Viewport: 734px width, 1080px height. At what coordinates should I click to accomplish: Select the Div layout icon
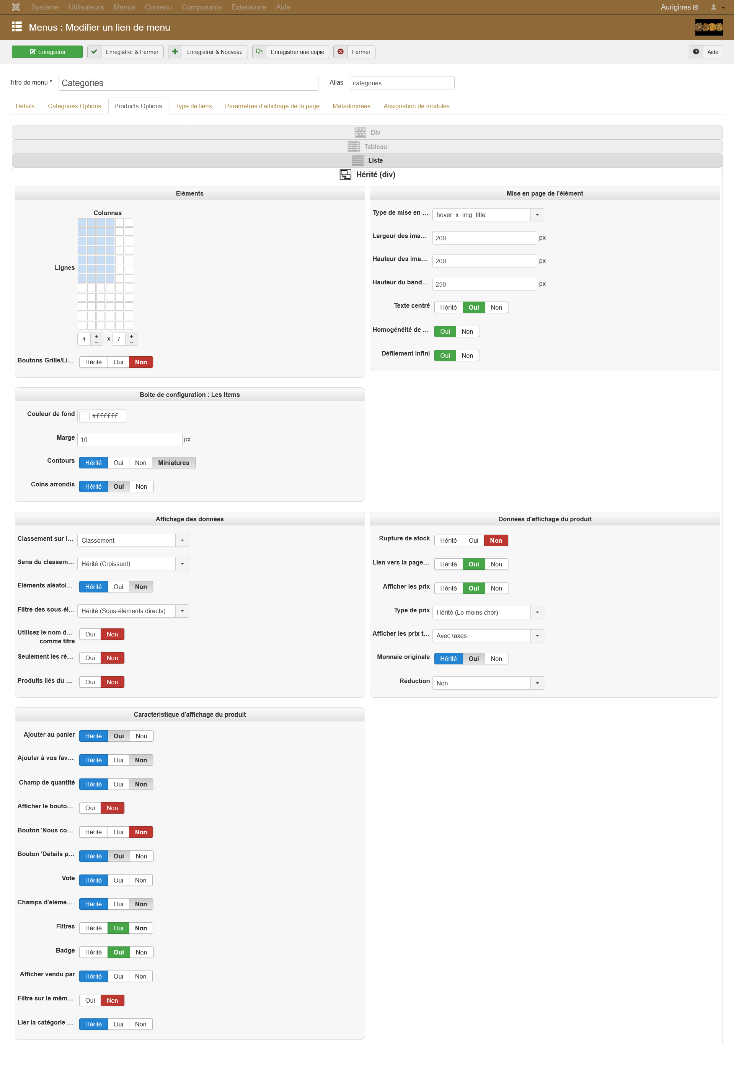[x=360, y=132]
